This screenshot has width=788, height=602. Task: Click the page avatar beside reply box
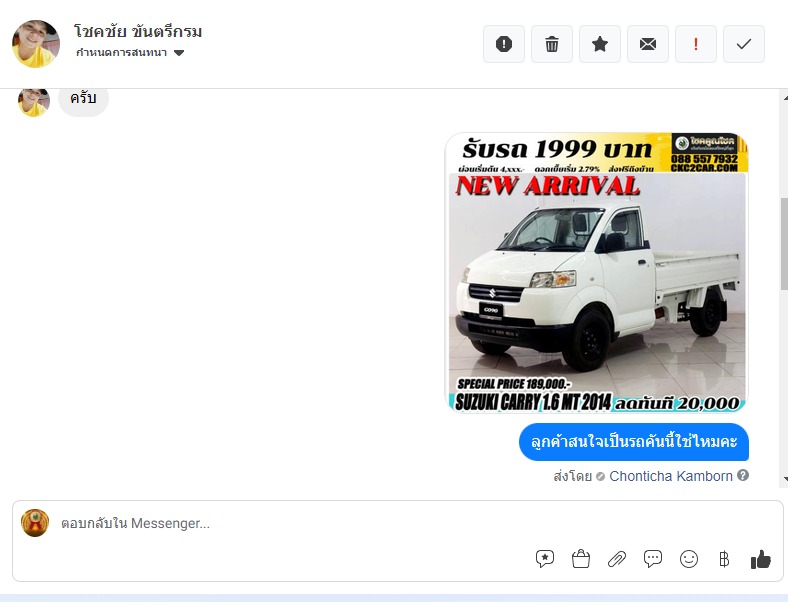35,523
